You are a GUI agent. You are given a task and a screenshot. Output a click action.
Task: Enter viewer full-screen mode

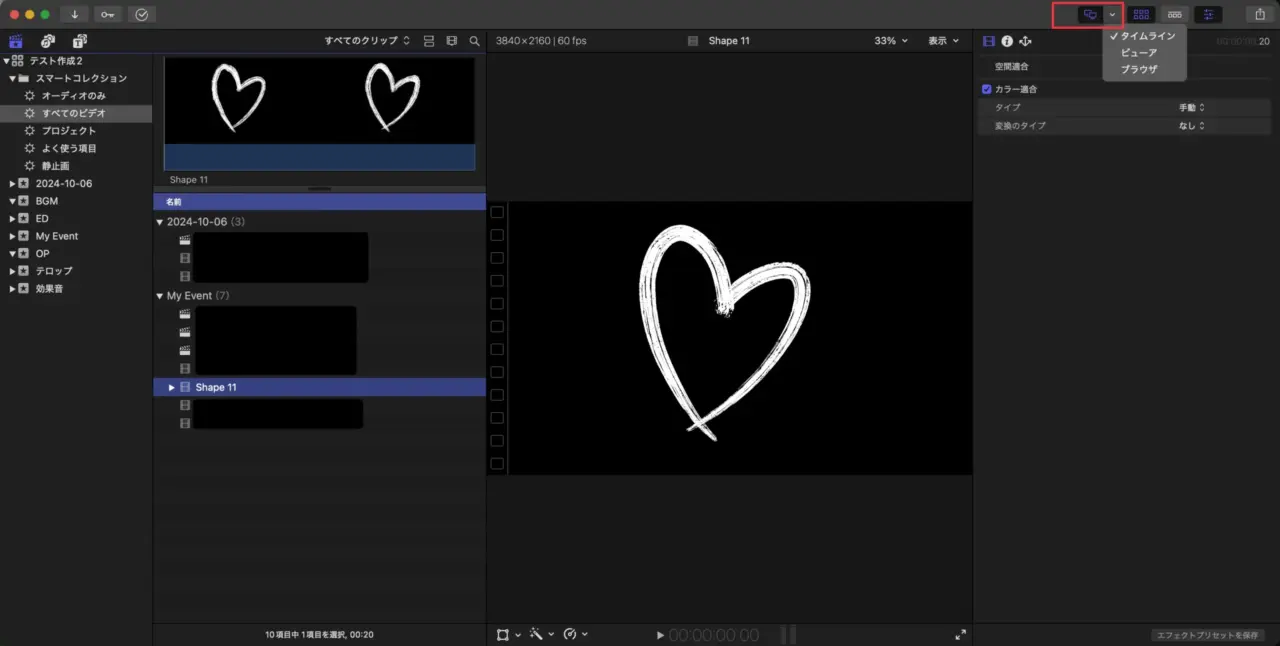tap(961, 634)
